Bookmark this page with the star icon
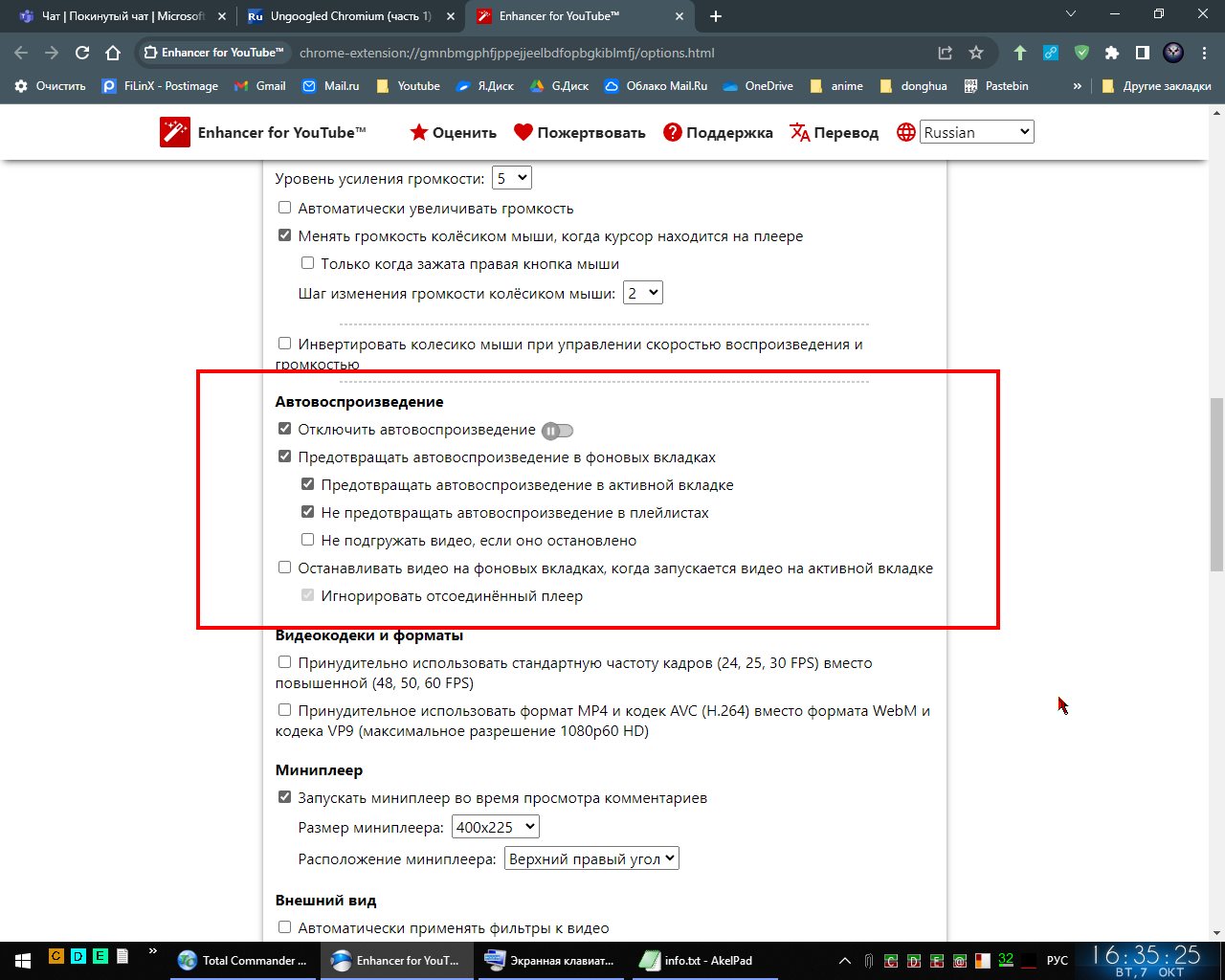1225x980 pixels. pos(975,53)
